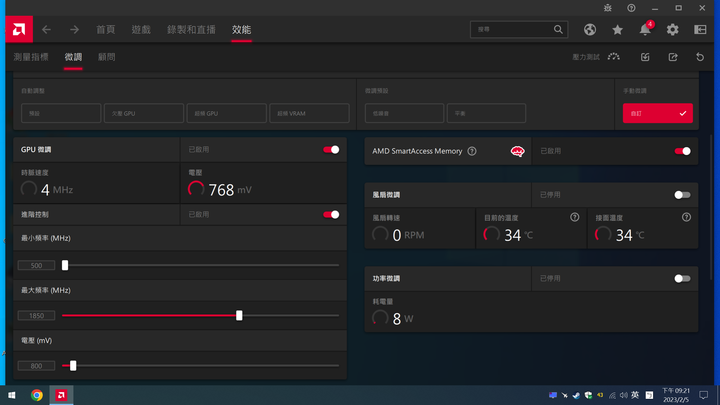Open help question mark in title bar
The height and width of the screenshot is (405, 720).
[x=631, y=8]
